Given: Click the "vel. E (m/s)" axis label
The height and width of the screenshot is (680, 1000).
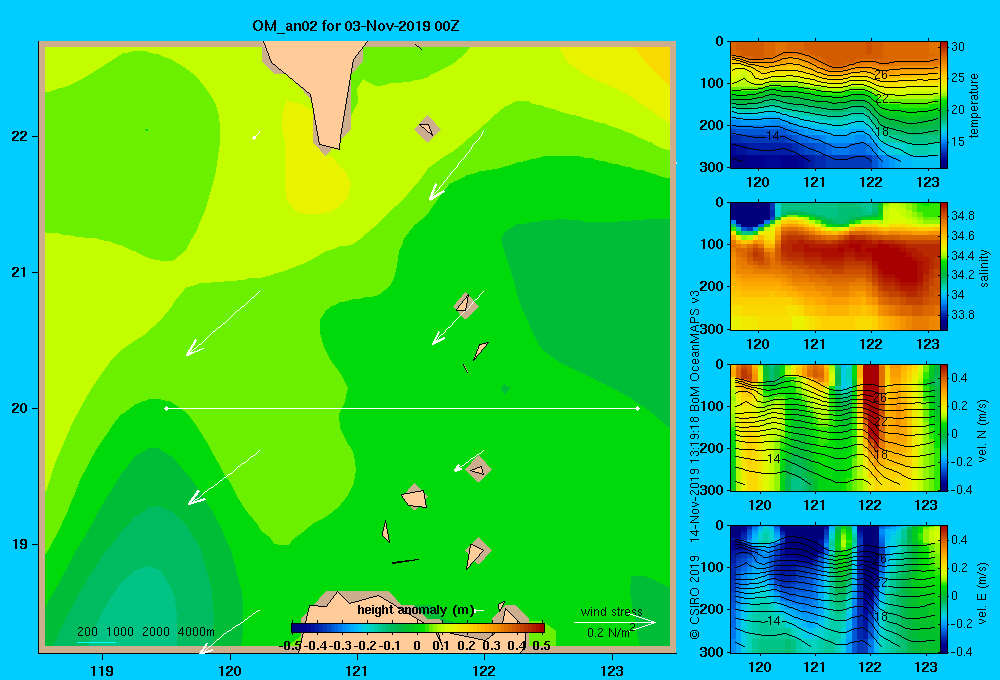Looking at the screenshot, I should (983, 593).
